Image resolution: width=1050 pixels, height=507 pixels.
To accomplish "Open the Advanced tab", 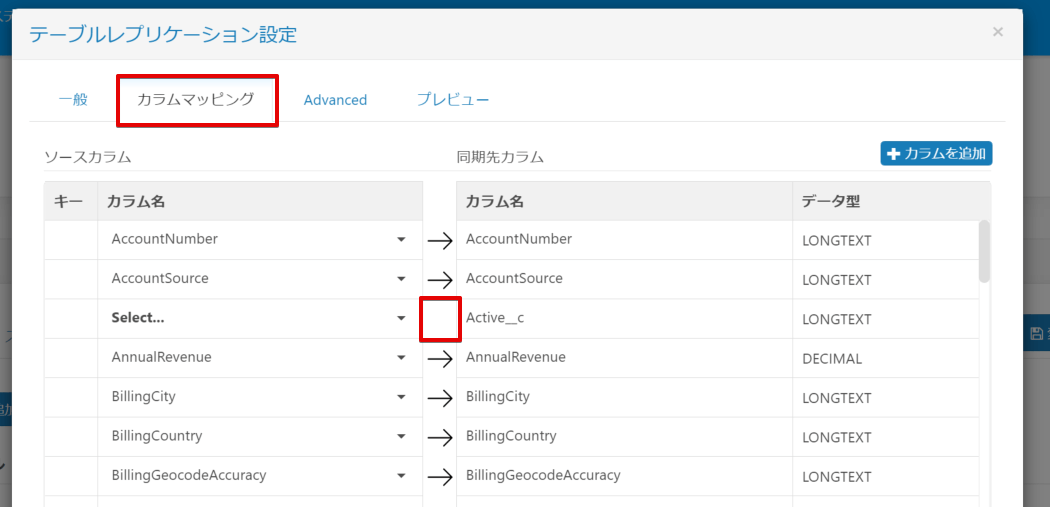I will (335, 100).
